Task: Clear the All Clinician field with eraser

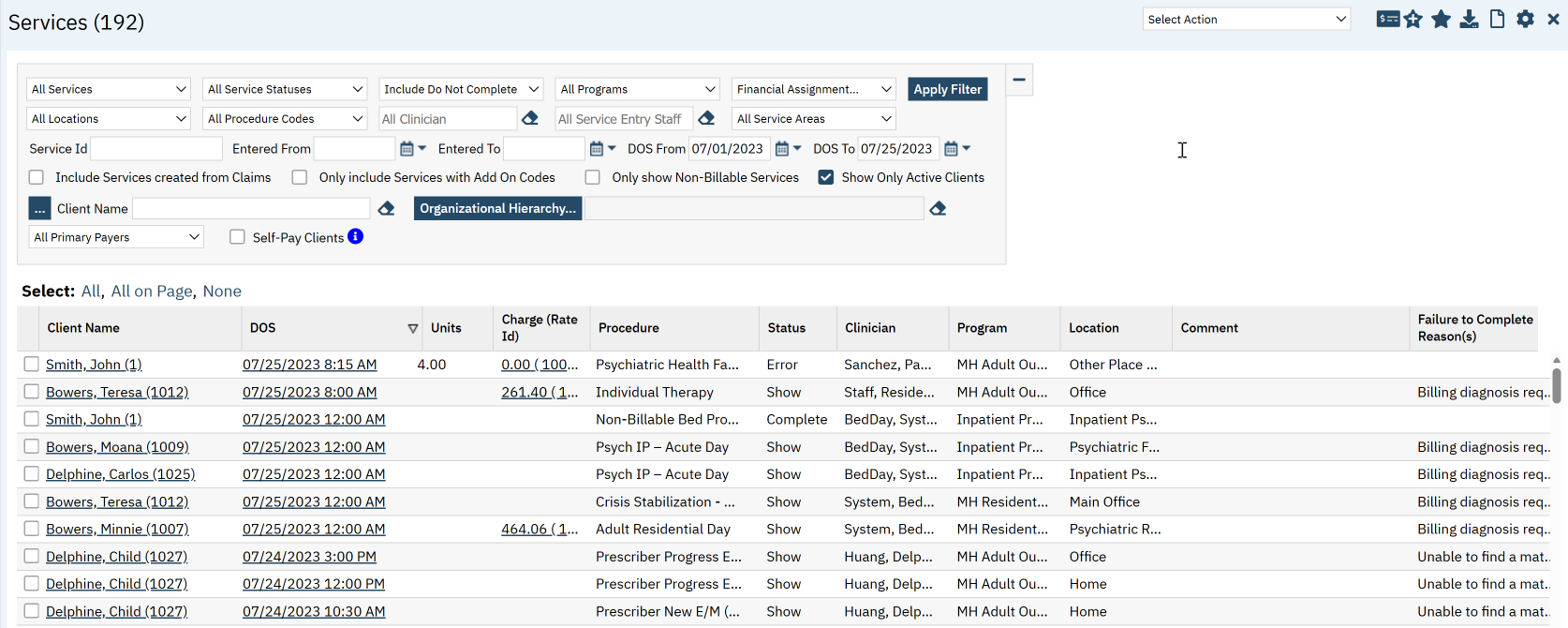Action: [x=530, y=118]
